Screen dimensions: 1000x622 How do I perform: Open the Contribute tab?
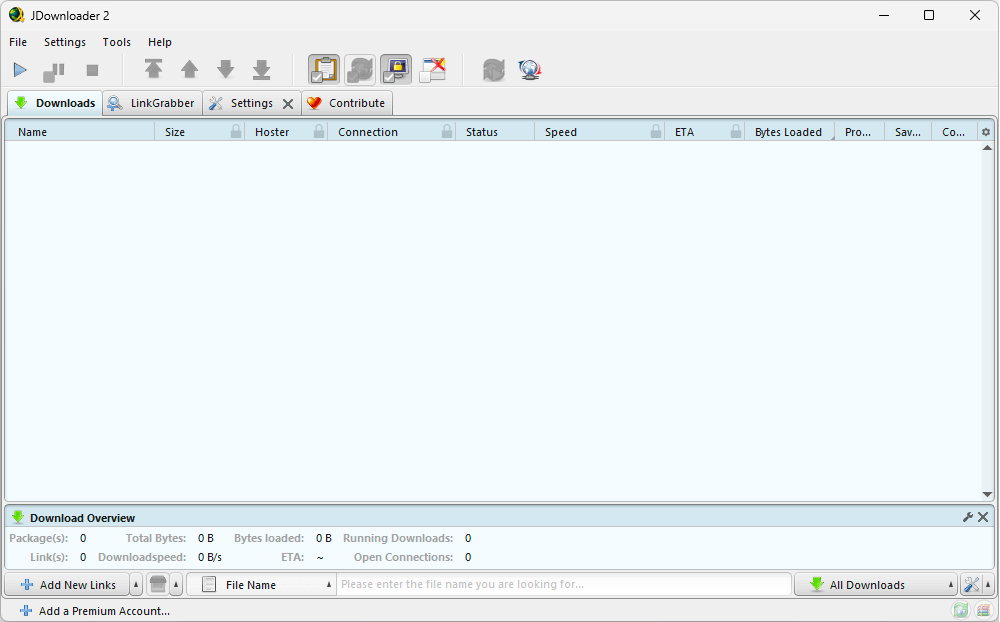coord(347,103)
